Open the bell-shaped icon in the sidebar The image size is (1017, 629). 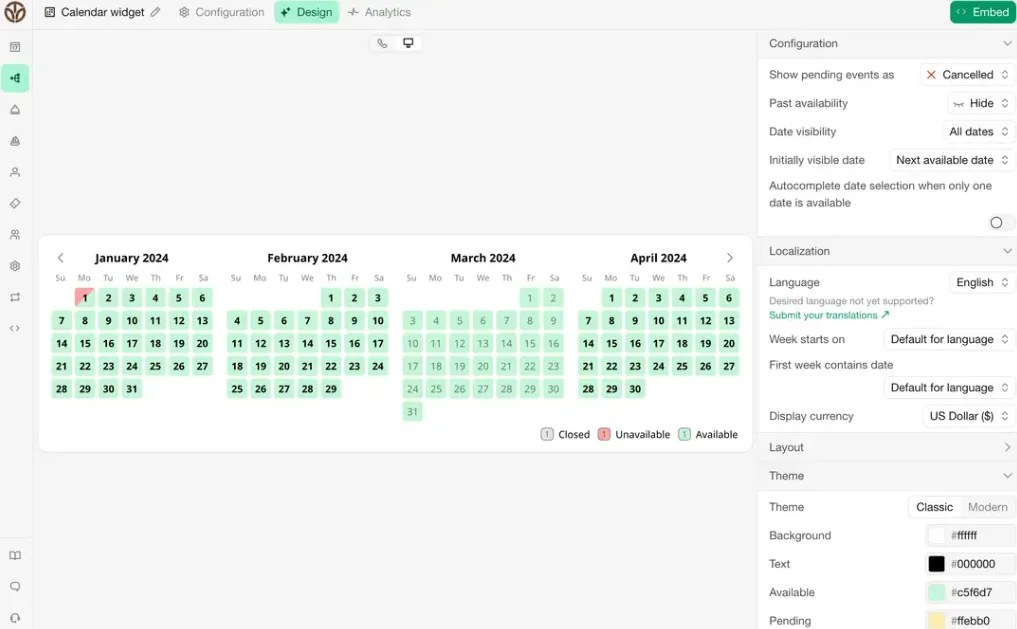[15, 110]
